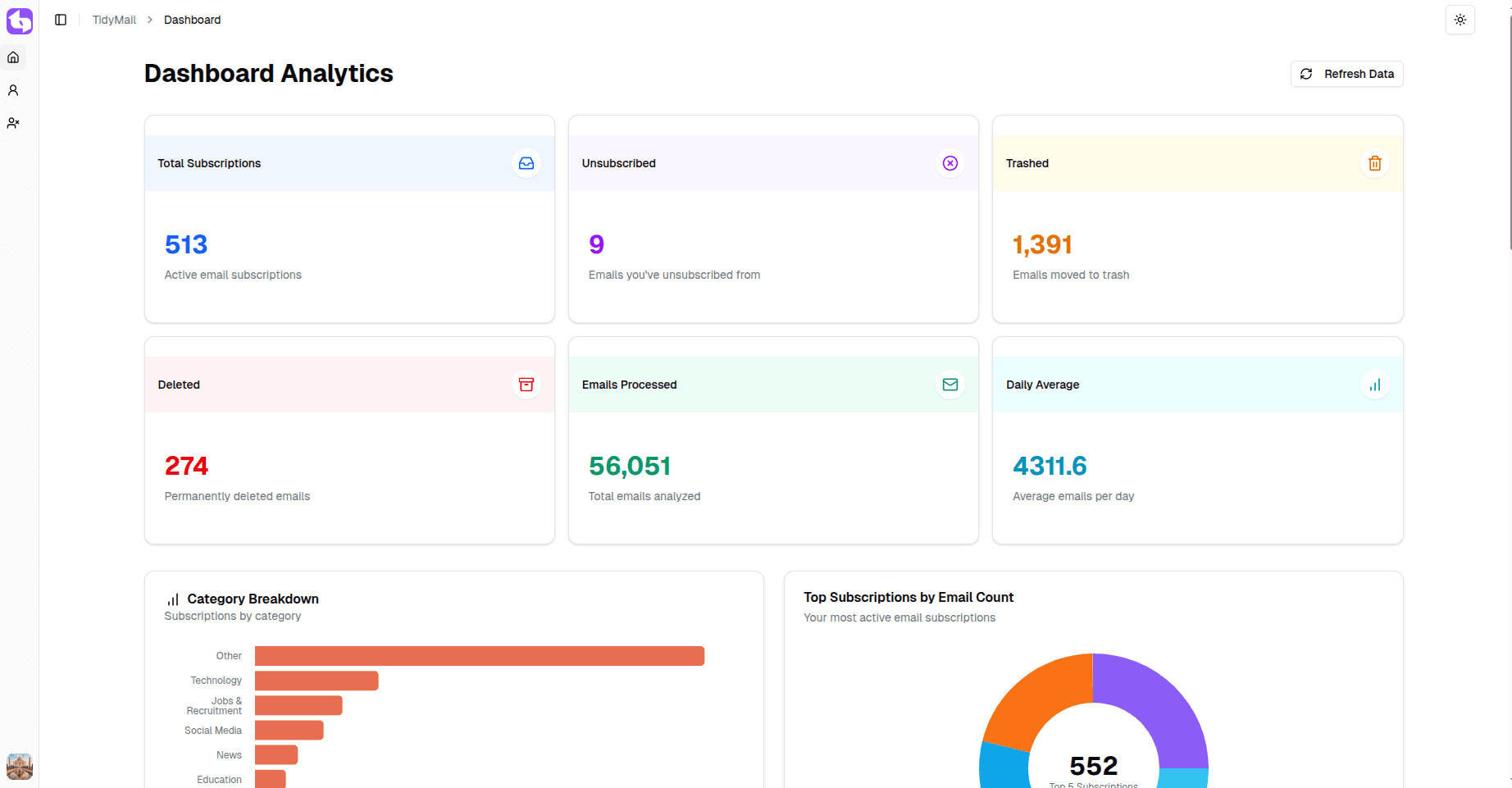Click the Dashboard Analytics heading
This screenshot has height=788, width=1512.
click(x=268, y=73)
